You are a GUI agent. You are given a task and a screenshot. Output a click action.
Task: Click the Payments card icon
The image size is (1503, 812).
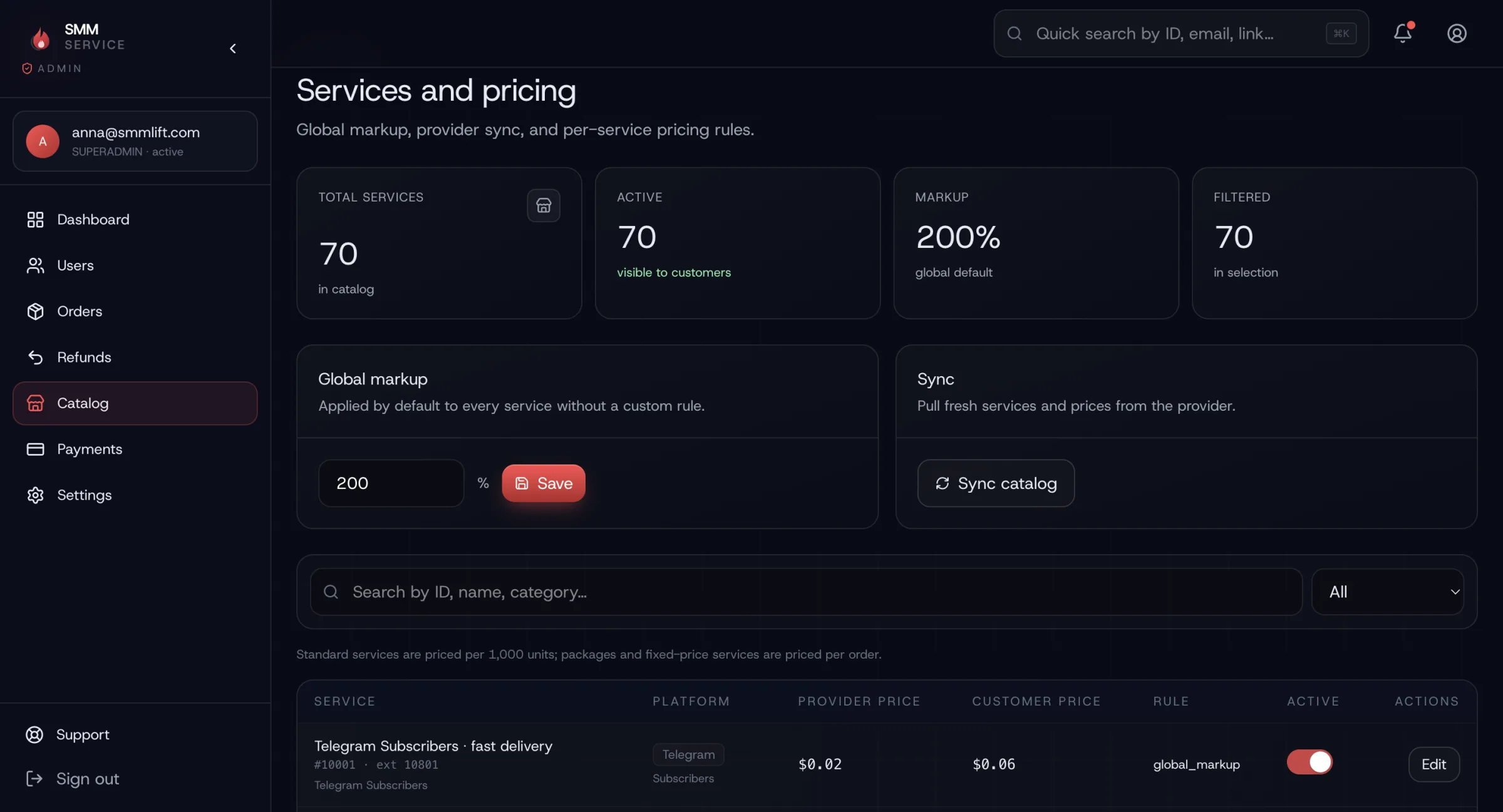(x=35, y=449)
